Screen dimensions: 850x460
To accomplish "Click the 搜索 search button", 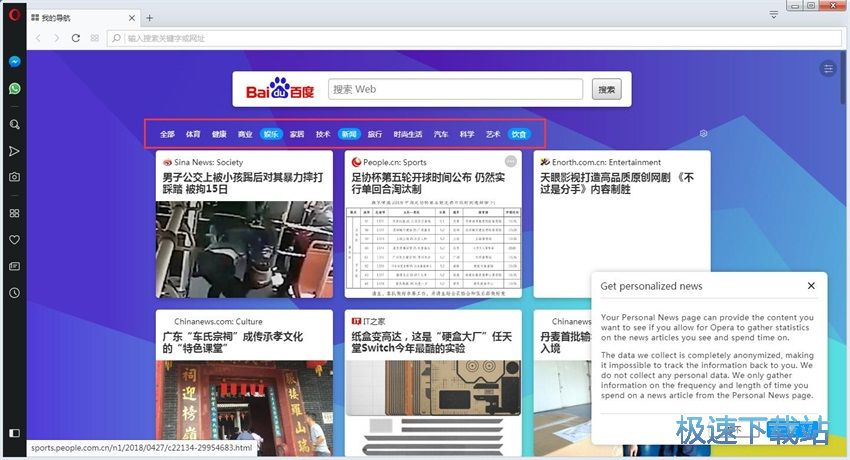I will pos(607,89).
